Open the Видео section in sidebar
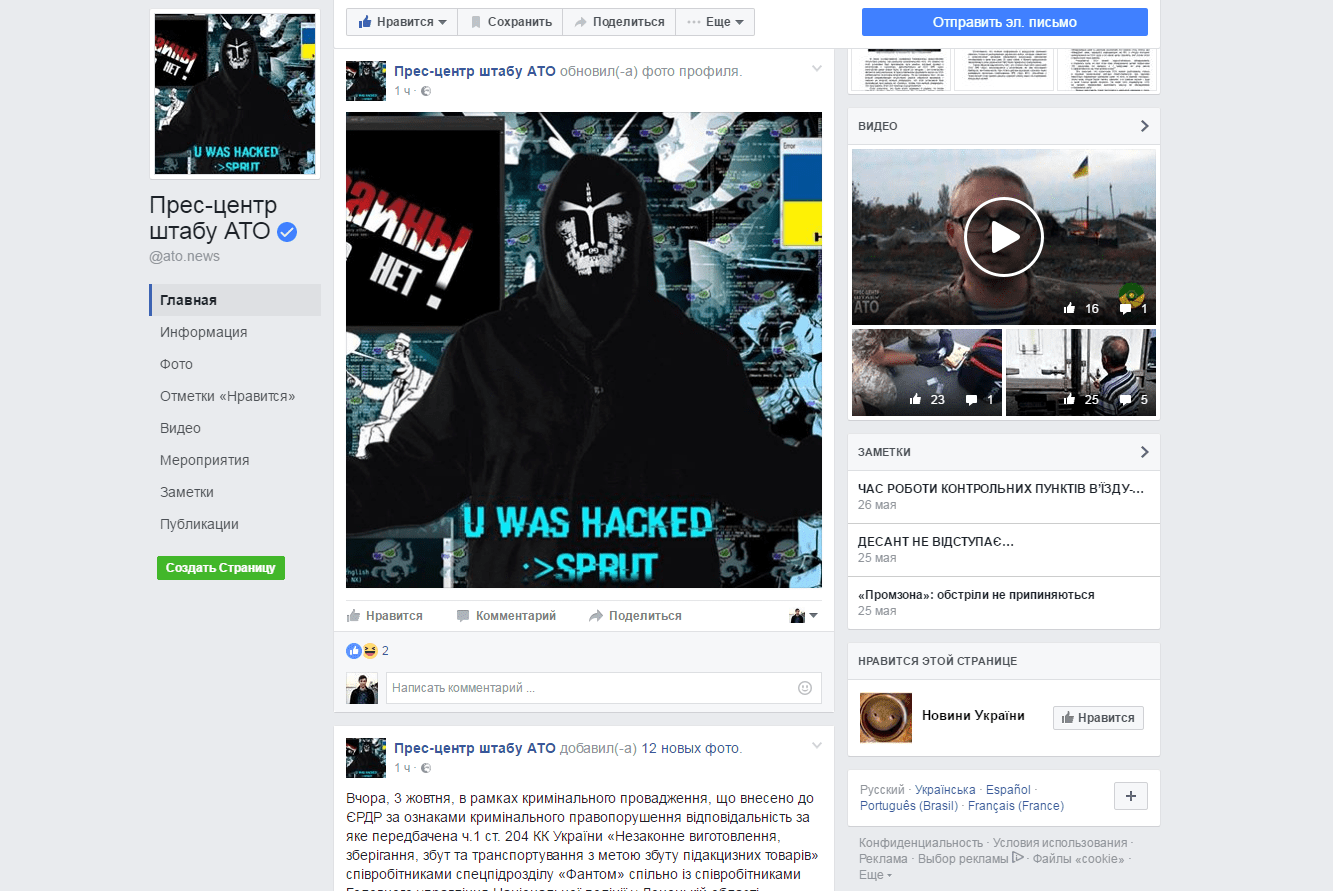The width and height of the screenshot is (1333, 891). click(x=180, y=428)
